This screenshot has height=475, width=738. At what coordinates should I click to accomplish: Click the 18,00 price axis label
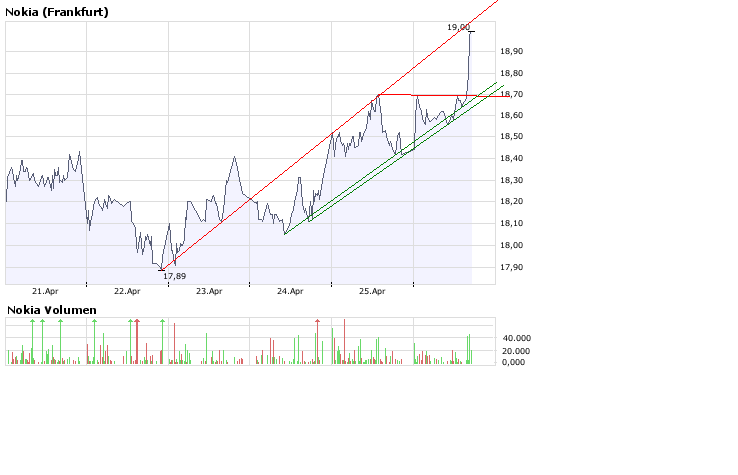coord(512,245)
